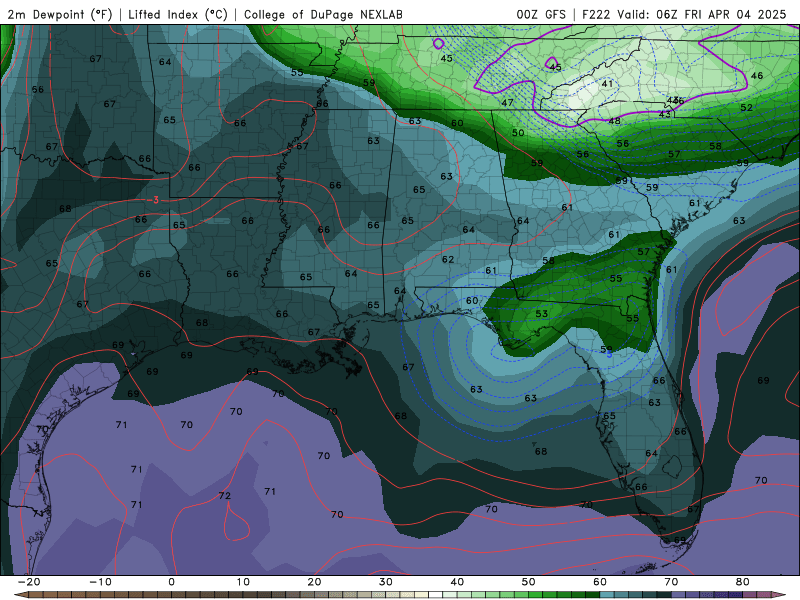The width and height of the screenshot is (800, 600).
Task: Click the 20 label on the color scale
Action: coord(314,582)
